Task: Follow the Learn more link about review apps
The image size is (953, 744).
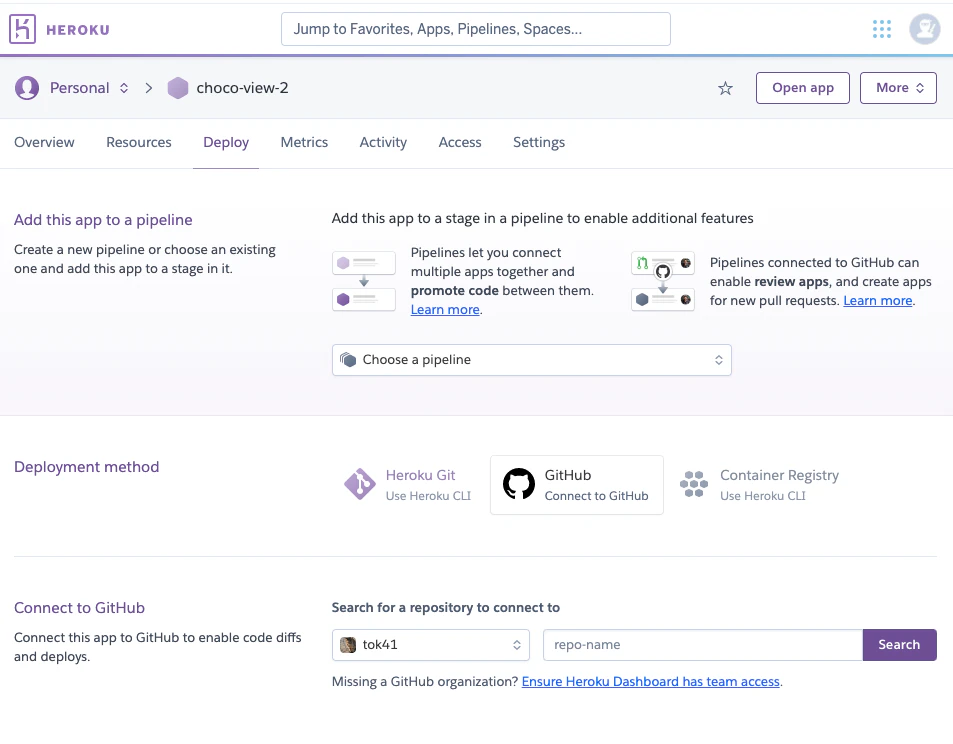Action: click(878, 301)
